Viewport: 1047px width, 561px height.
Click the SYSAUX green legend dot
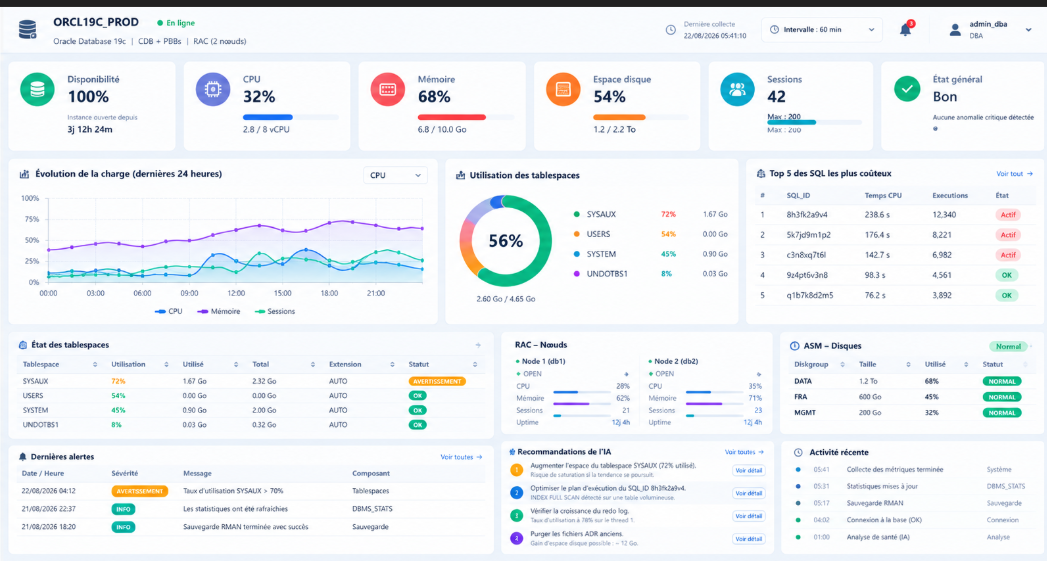tap(576, 214)
